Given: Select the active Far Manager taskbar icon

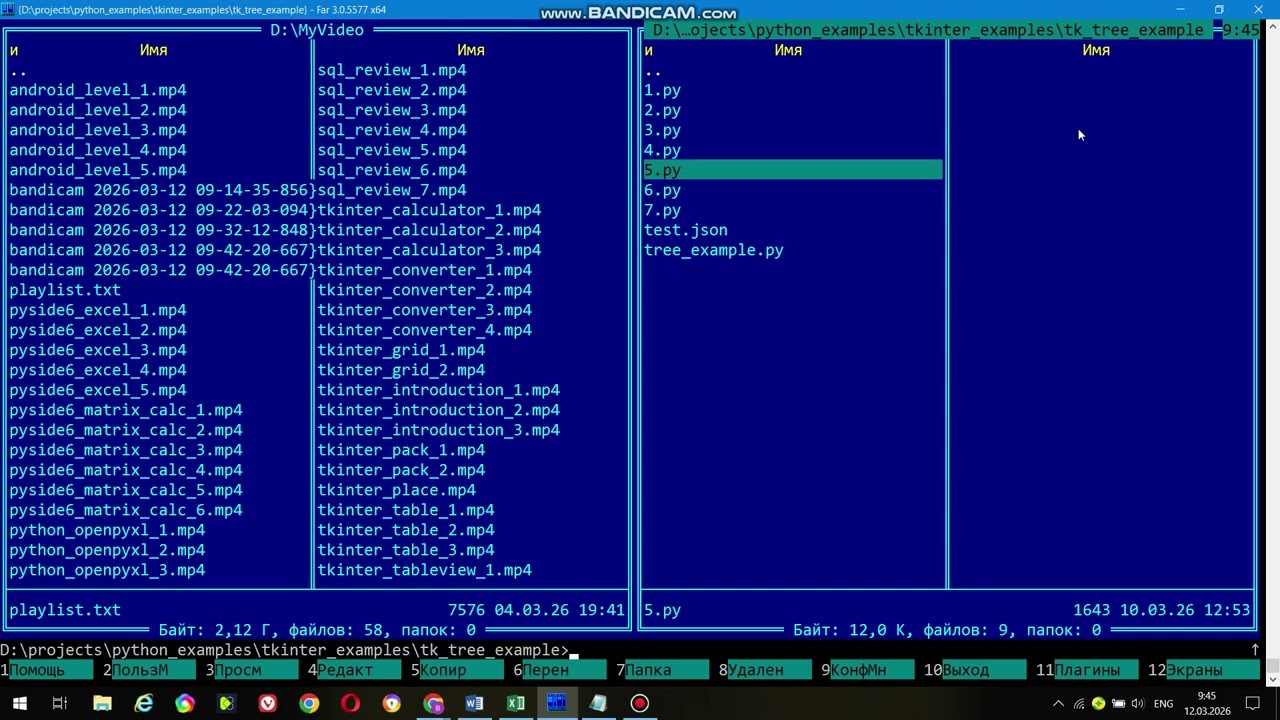Looking at the screenshot, I should 556,704.
